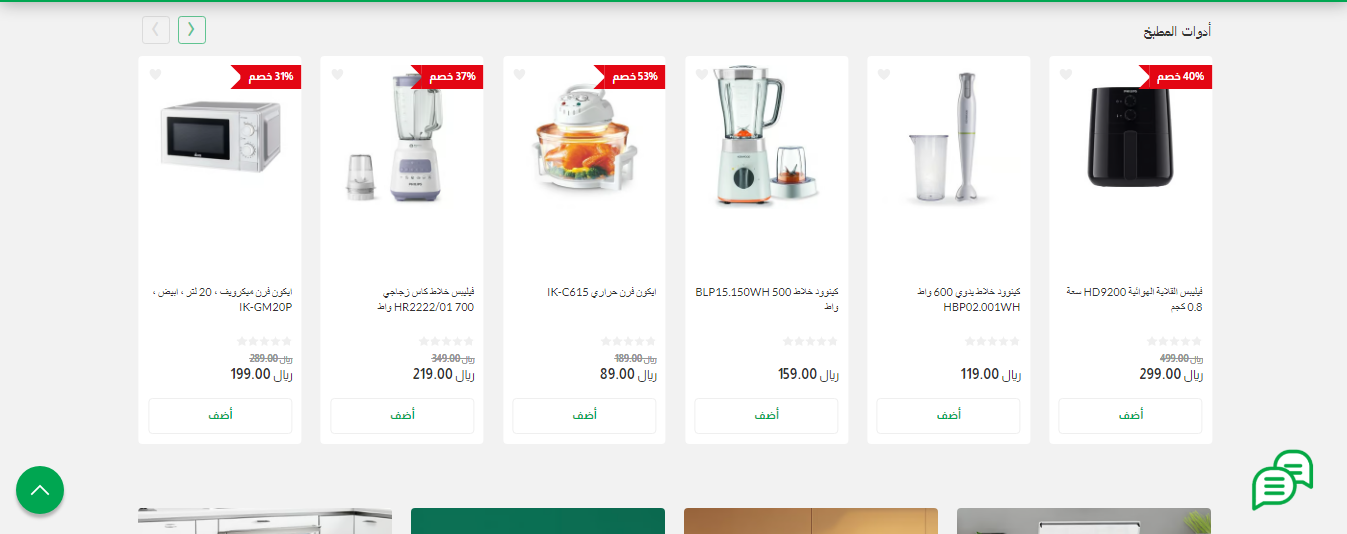Image resolution: width=1347 pixels, height=534 pixels.
Task: Click heart icon on Philips glass blender
Action: (x=337, y=75)
